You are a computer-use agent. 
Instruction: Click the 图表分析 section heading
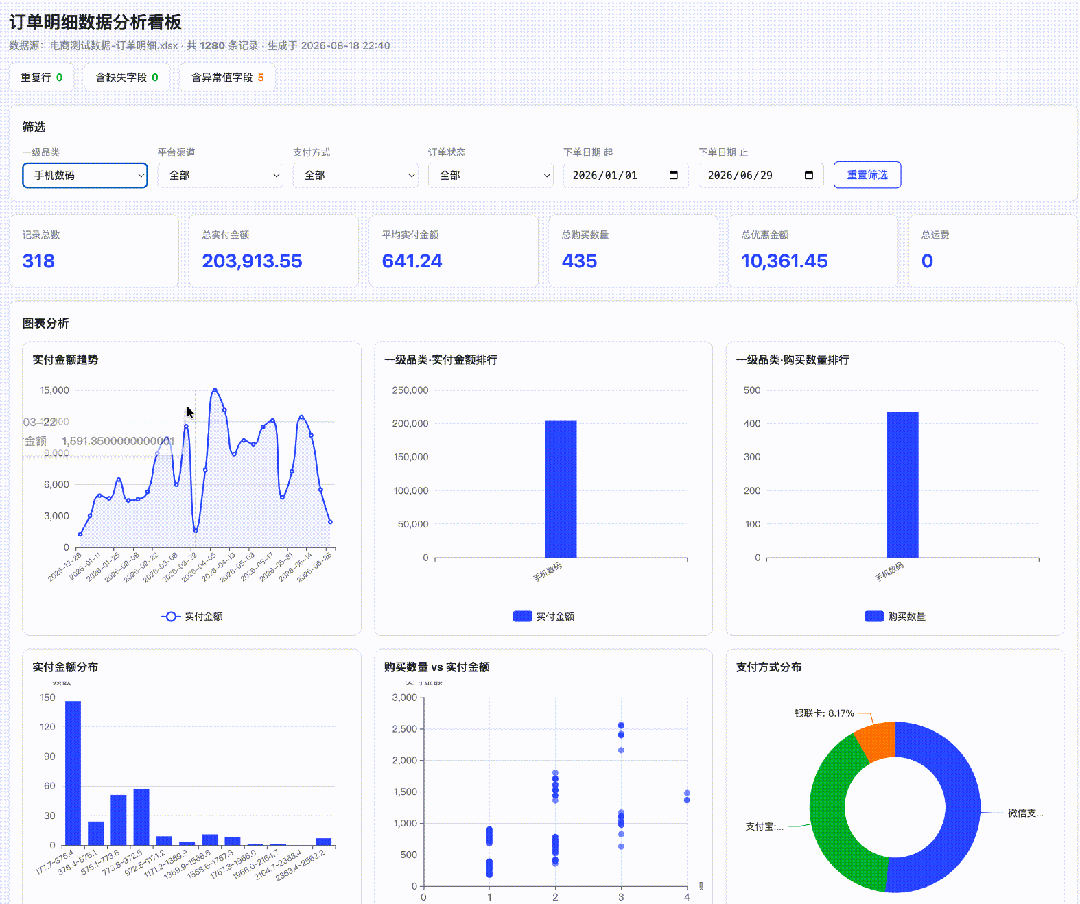coord(45,323)
